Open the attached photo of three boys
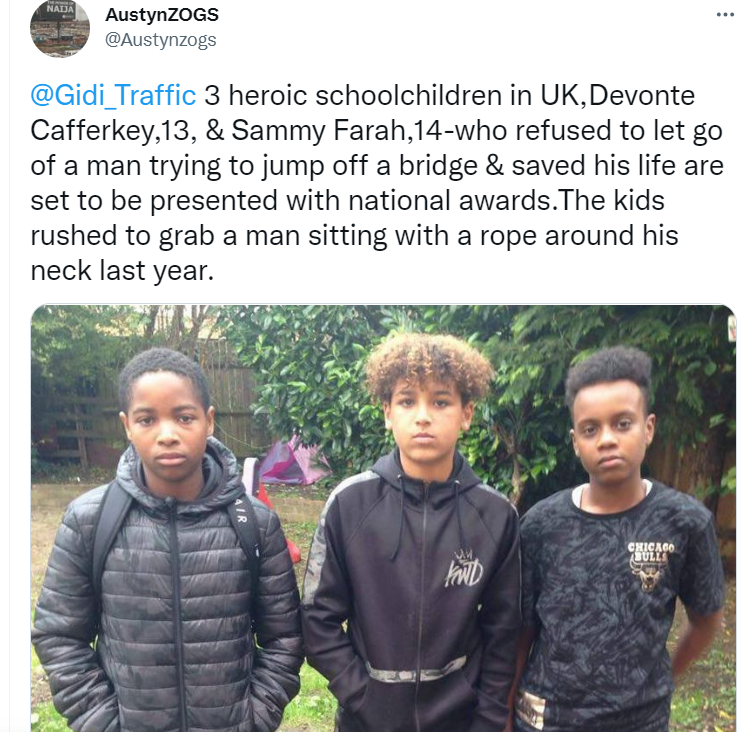Image resolution: width=739 pixels, height=732 pixels. pyautogui.click(x=383, y=518)
